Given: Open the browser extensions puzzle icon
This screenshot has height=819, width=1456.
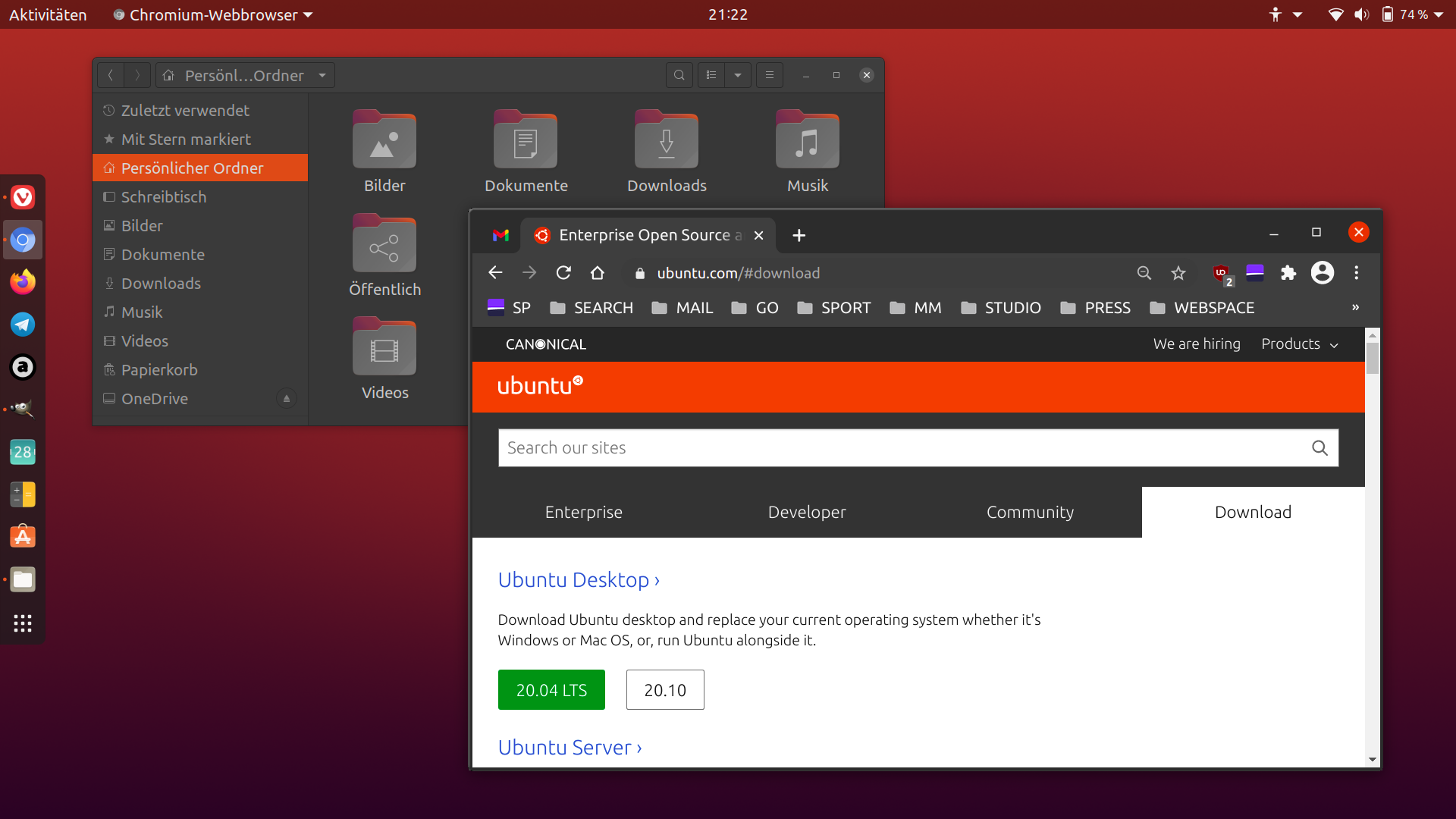Looking at the screenshot, I should (x=1288, y=273).
